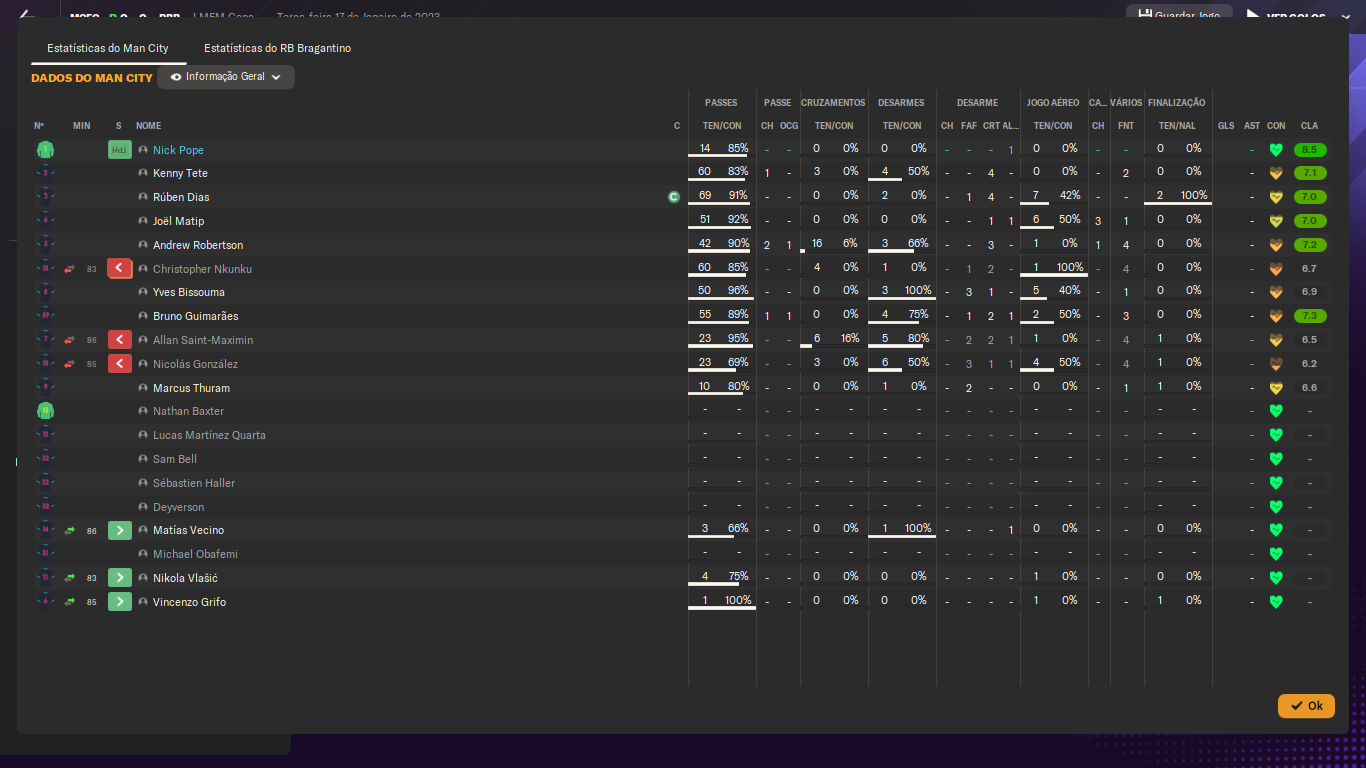Click substituted-off arrow for Allan Saint-Maximin
Image resolution: width=1366 pixels, height=768 pixels.
120,340
